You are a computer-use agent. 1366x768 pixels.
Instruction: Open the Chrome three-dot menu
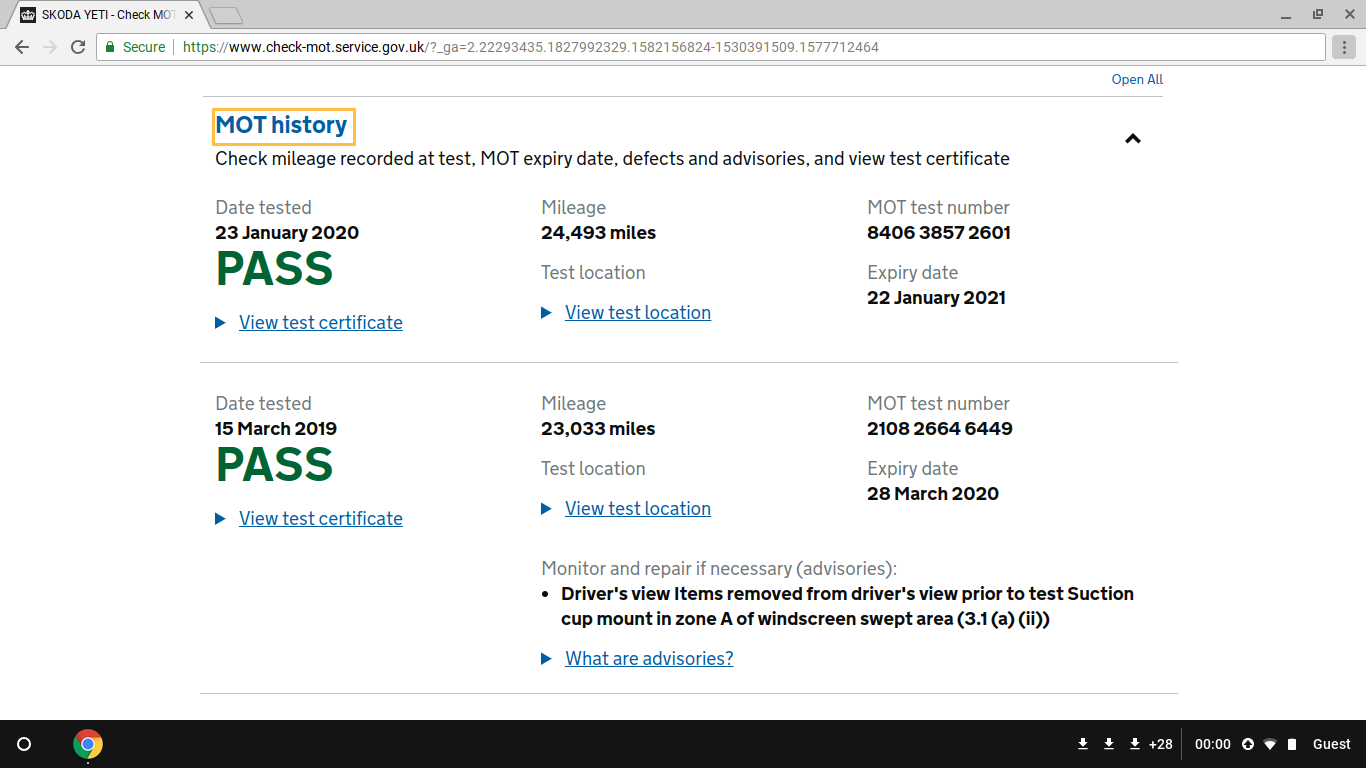click(1343, 47)
